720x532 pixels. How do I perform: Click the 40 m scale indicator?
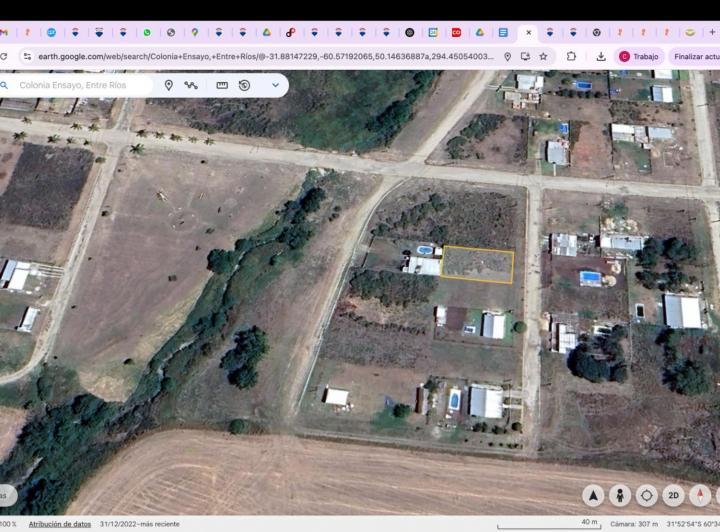click(549, 524)
